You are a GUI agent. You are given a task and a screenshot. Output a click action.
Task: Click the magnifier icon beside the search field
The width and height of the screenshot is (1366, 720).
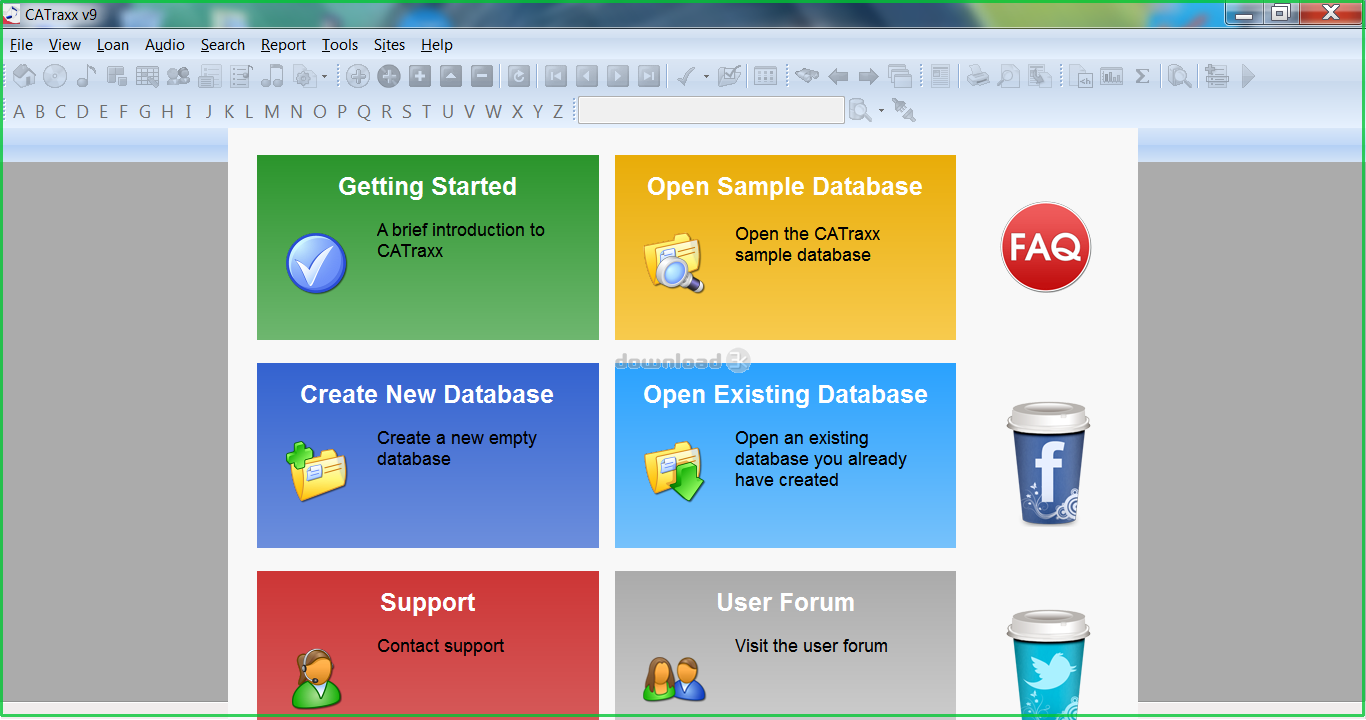860,110
